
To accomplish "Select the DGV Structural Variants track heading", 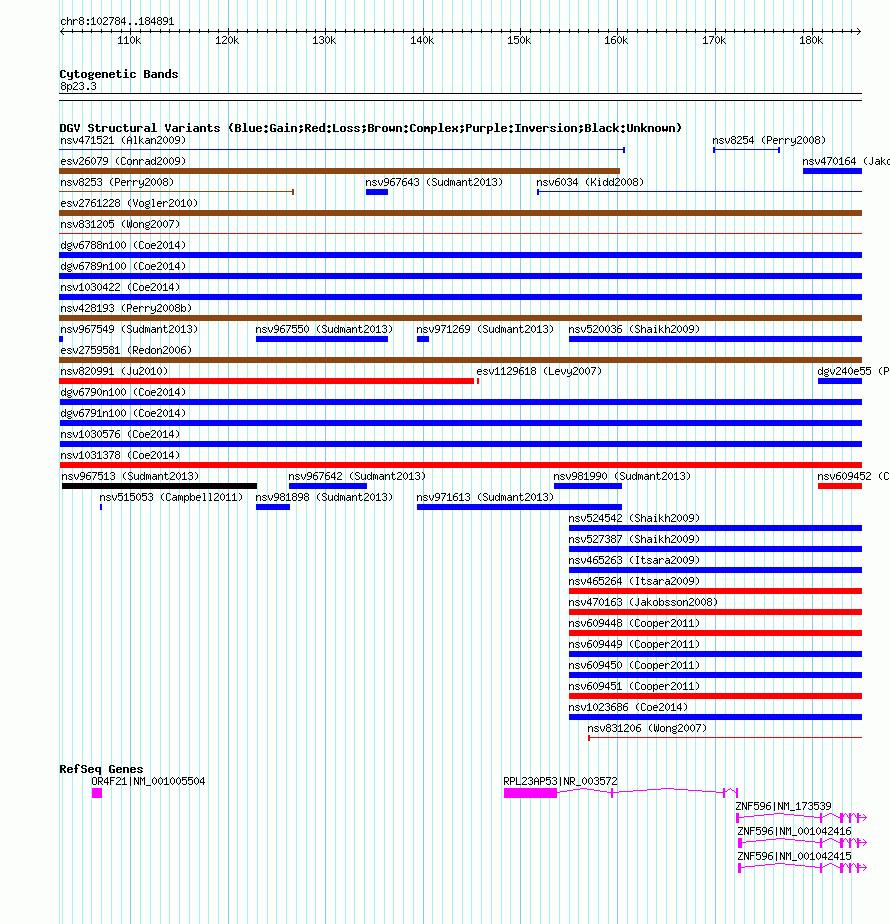I will [370, 128].
